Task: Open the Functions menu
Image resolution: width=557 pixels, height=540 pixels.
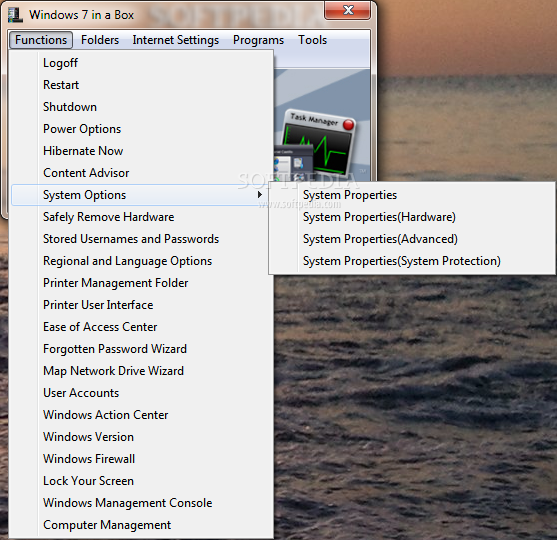Action: click(41, 40)
